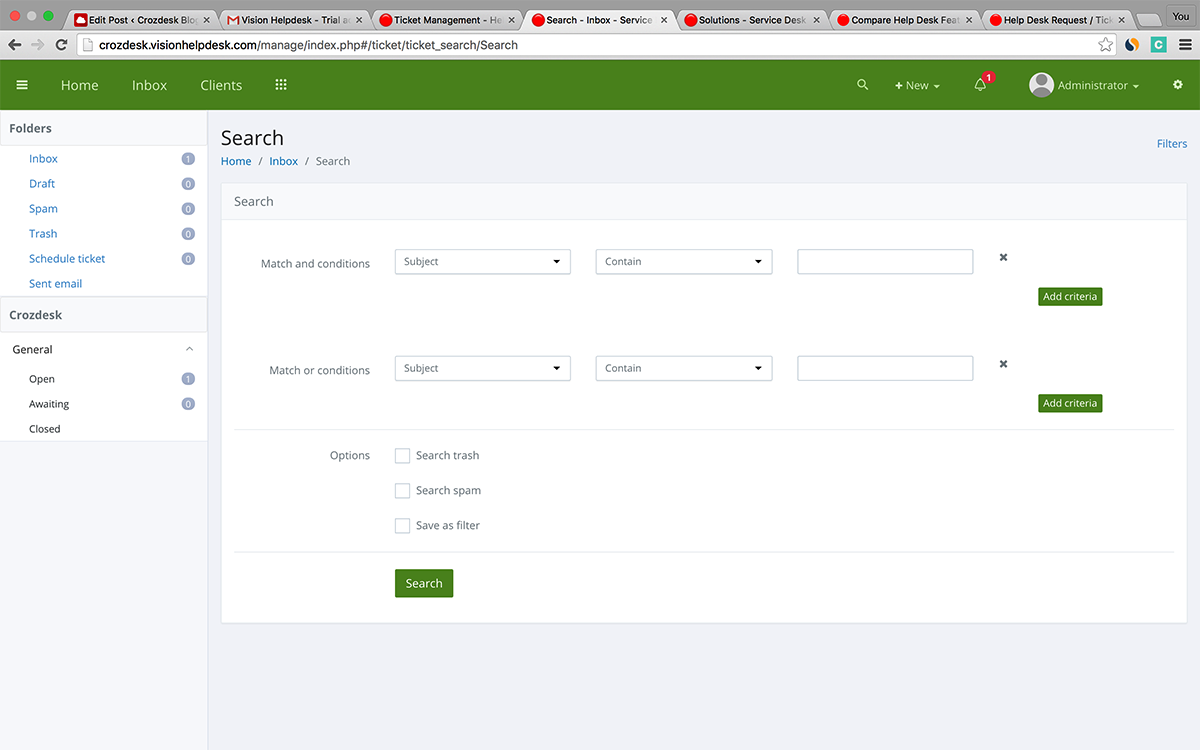The image size is (1200, 750).
Task: Tick the Search spam checkbox
Action: (402, 491)
